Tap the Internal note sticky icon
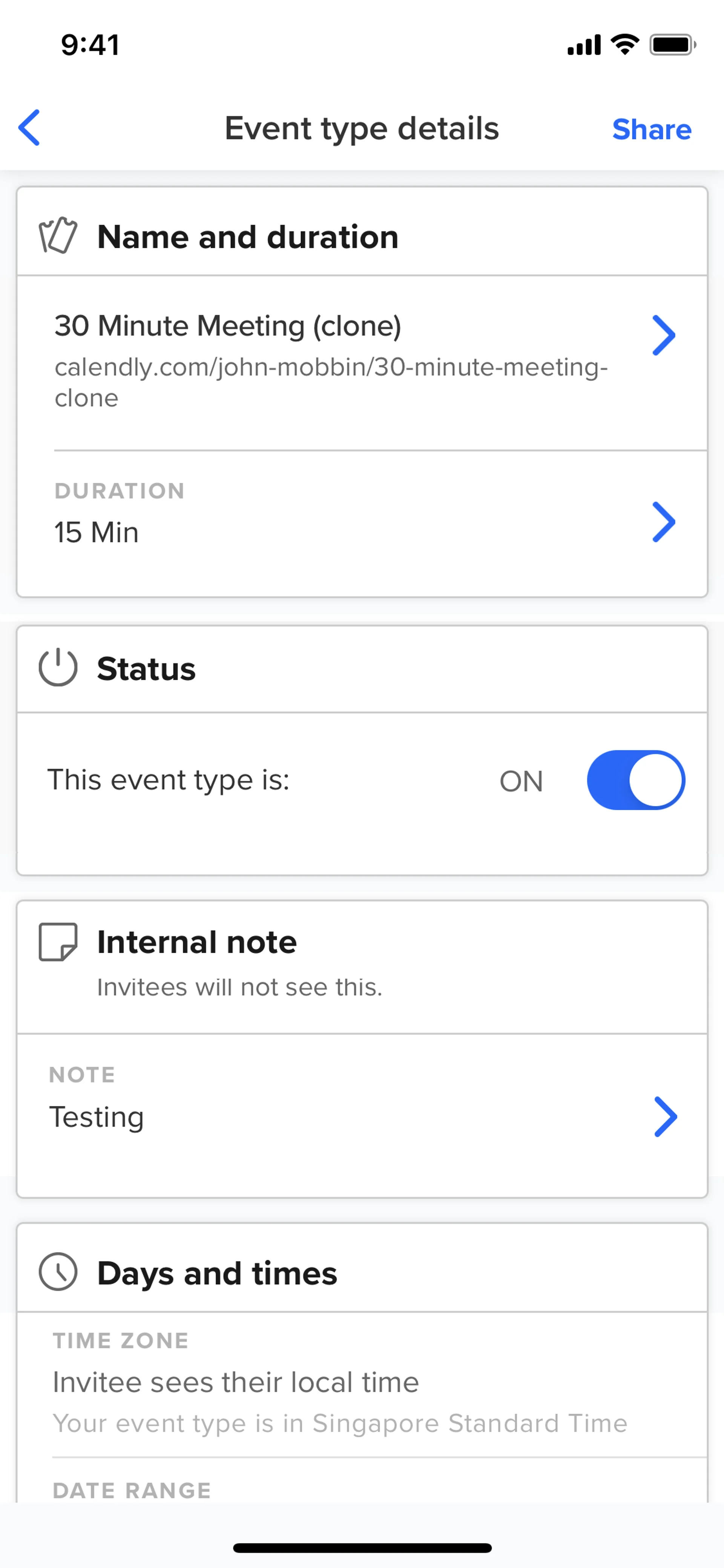The width and height of the screenshot is (724, 1568). click(x=58, y=941)
